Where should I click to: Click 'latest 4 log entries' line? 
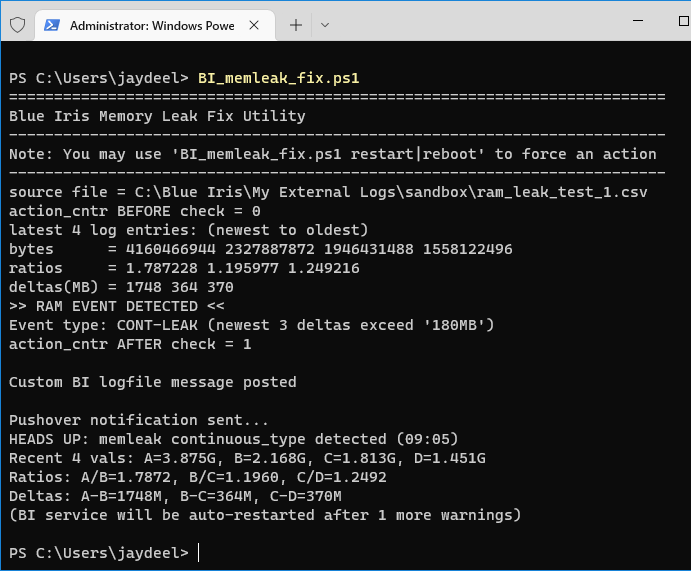[x=189, y=230]
